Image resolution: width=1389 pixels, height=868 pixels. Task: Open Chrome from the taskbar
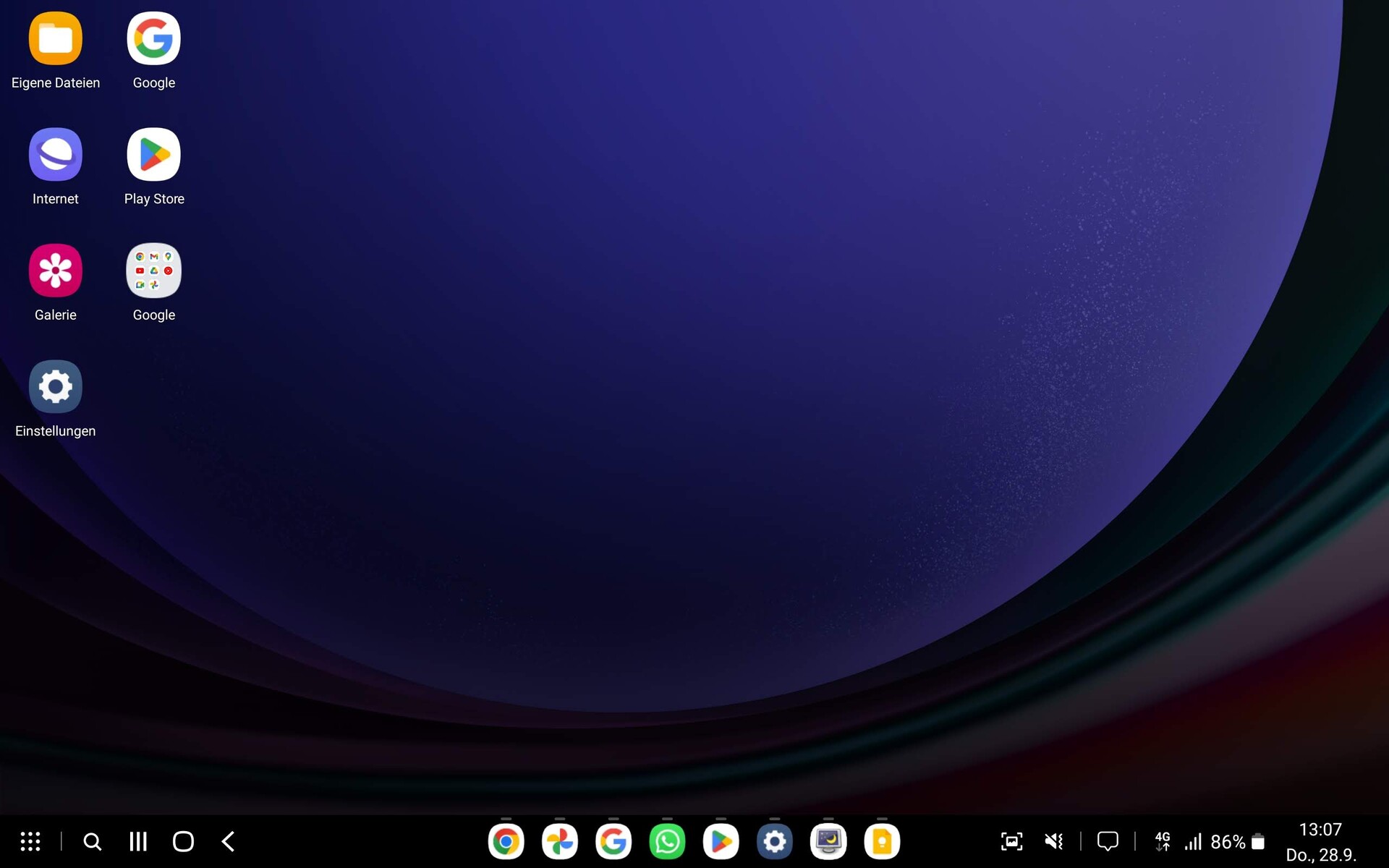506,841
